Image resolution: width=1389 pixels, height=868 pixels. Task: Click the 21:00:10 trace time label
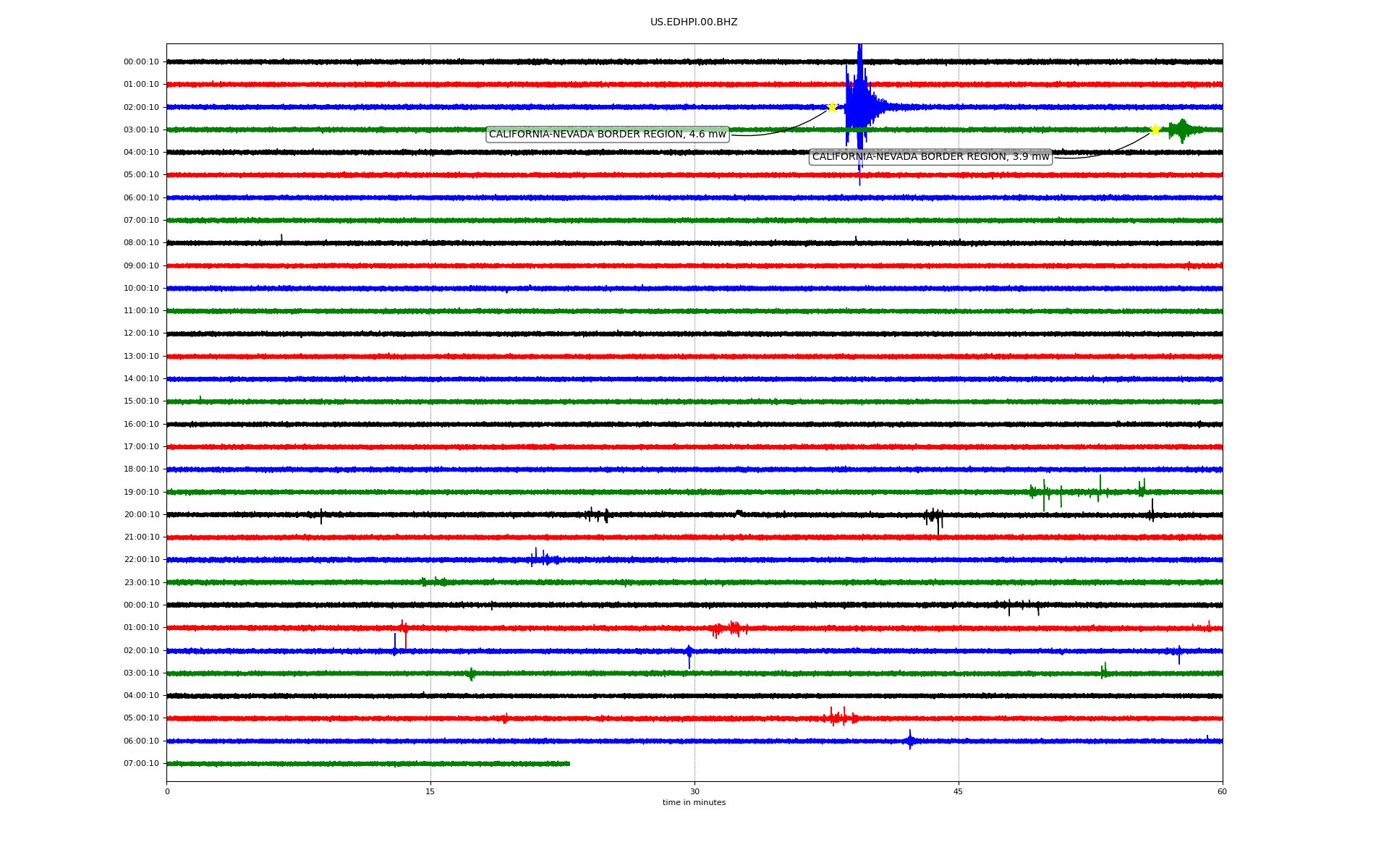(141, 537)
